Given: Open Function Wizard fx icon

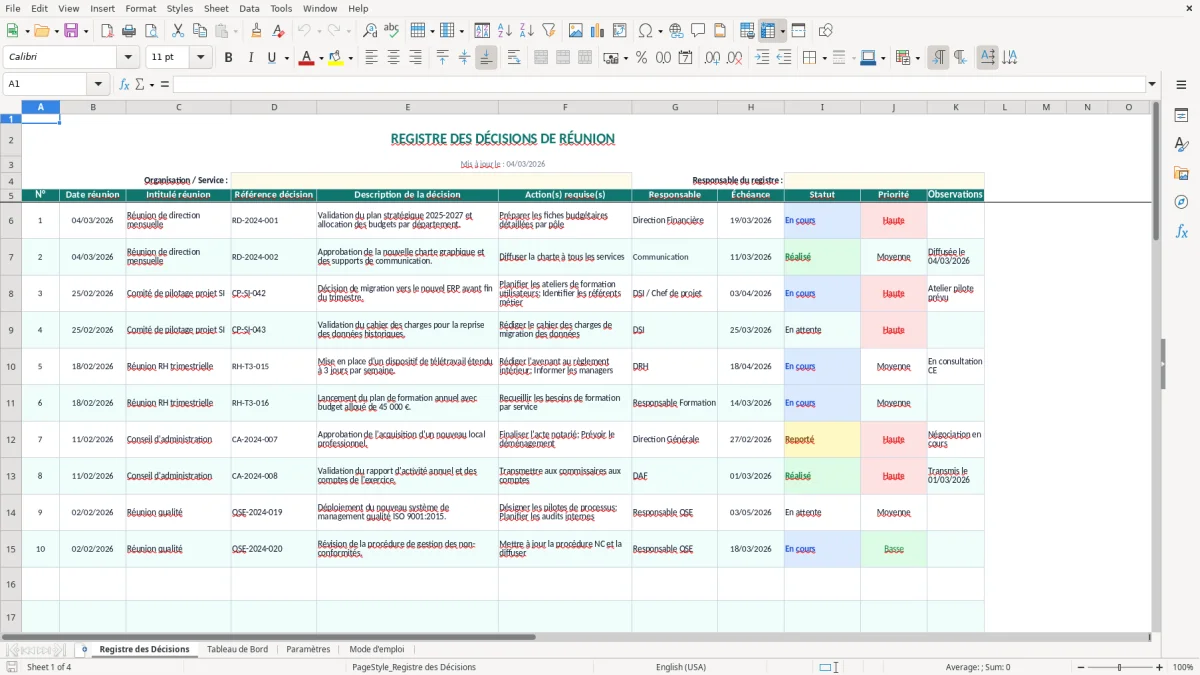Looking at the screenshot, I should point(125,84).
